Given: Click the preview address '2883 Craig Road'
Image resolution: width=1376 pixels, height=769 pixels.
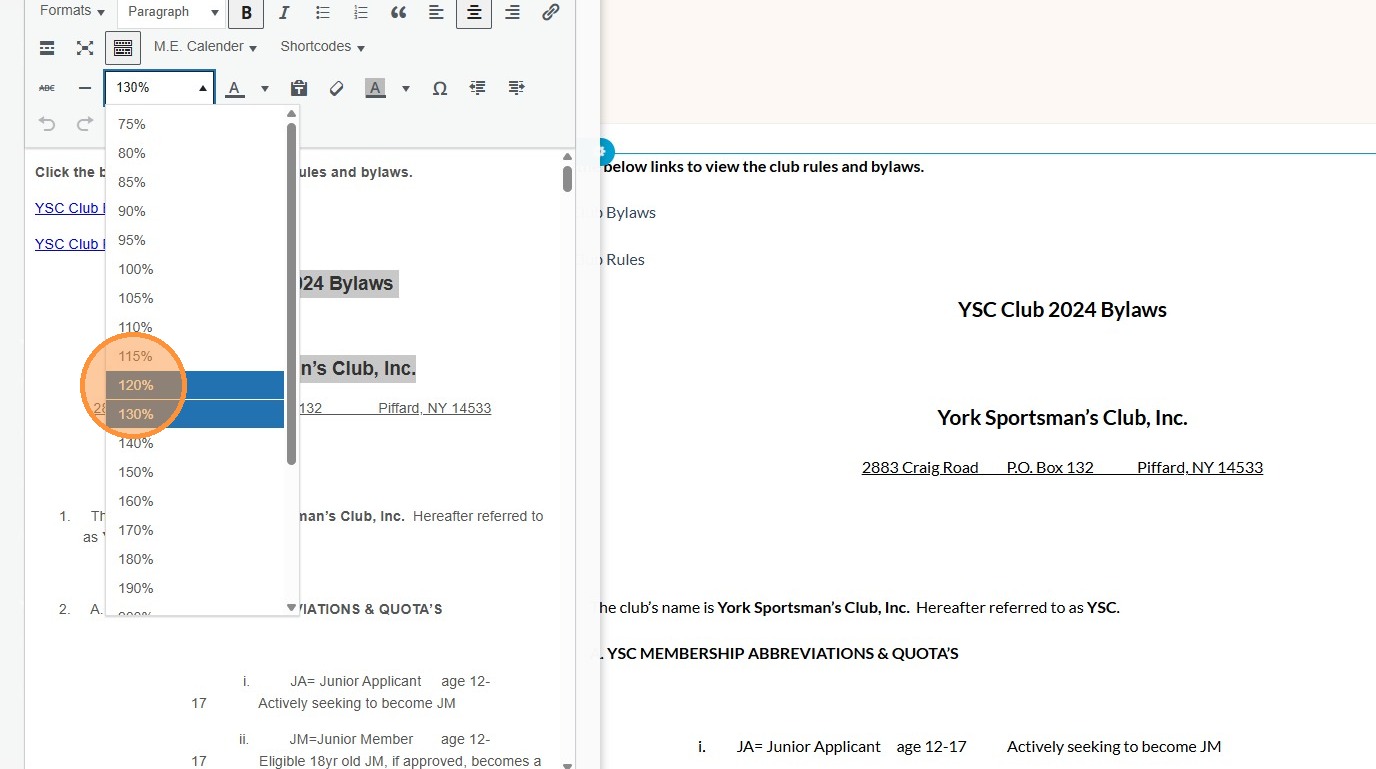Looking at the screenshot, I should pos(920,468).
